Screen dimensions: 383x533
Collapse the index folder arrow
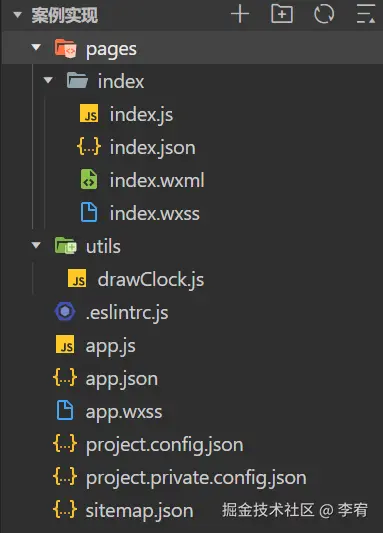[x=48, y=80]
